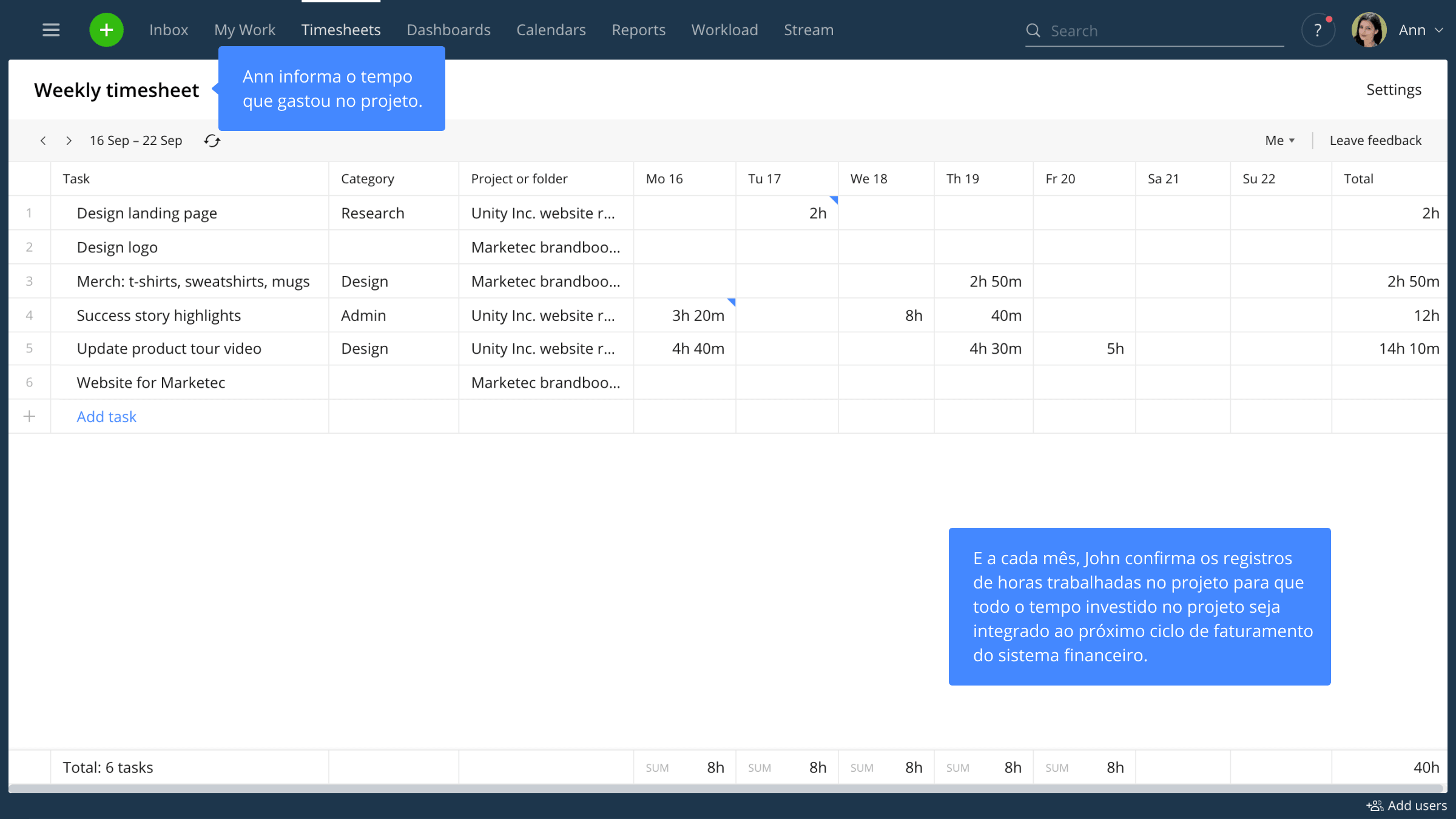Open the Inbox tab

pos(169,30)
